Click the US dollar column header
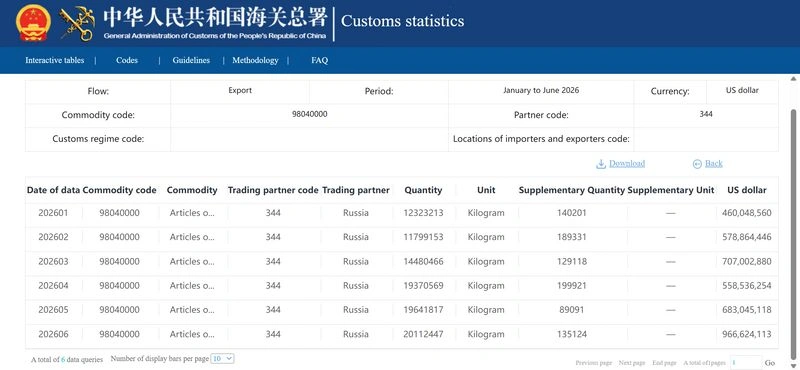 747,190
